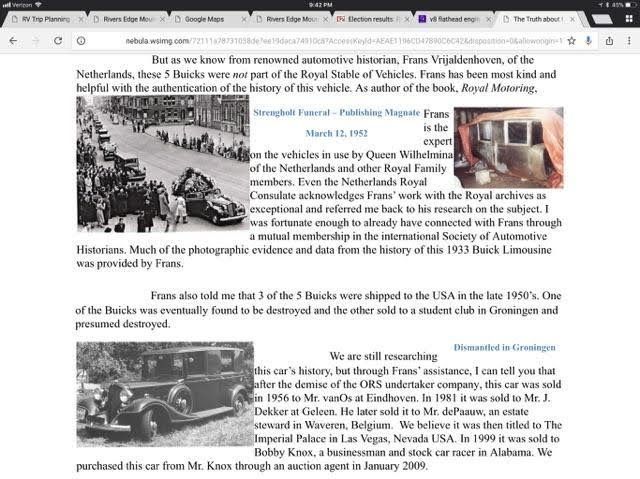
Task: Open the Rivers Edge tab before Election results
Action: coord(292,19)
